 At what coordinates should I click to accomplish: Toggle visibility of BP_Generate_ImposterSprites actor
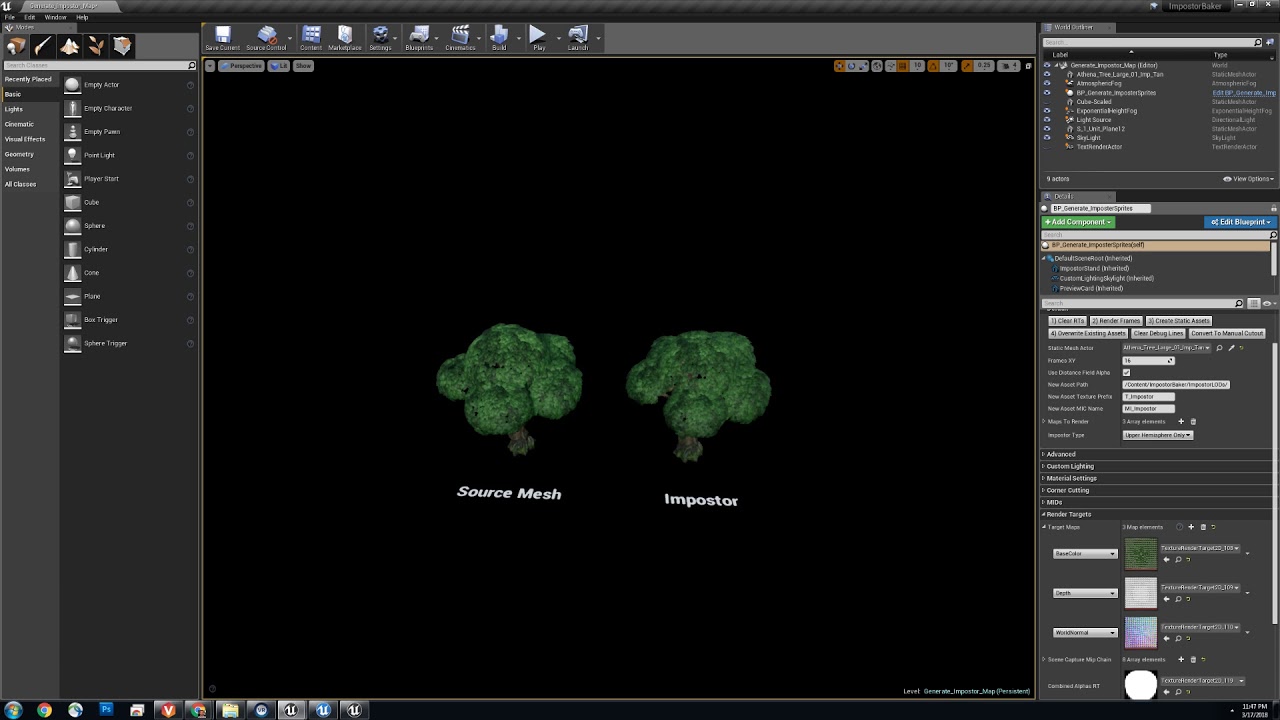(x=1047, y=92)
